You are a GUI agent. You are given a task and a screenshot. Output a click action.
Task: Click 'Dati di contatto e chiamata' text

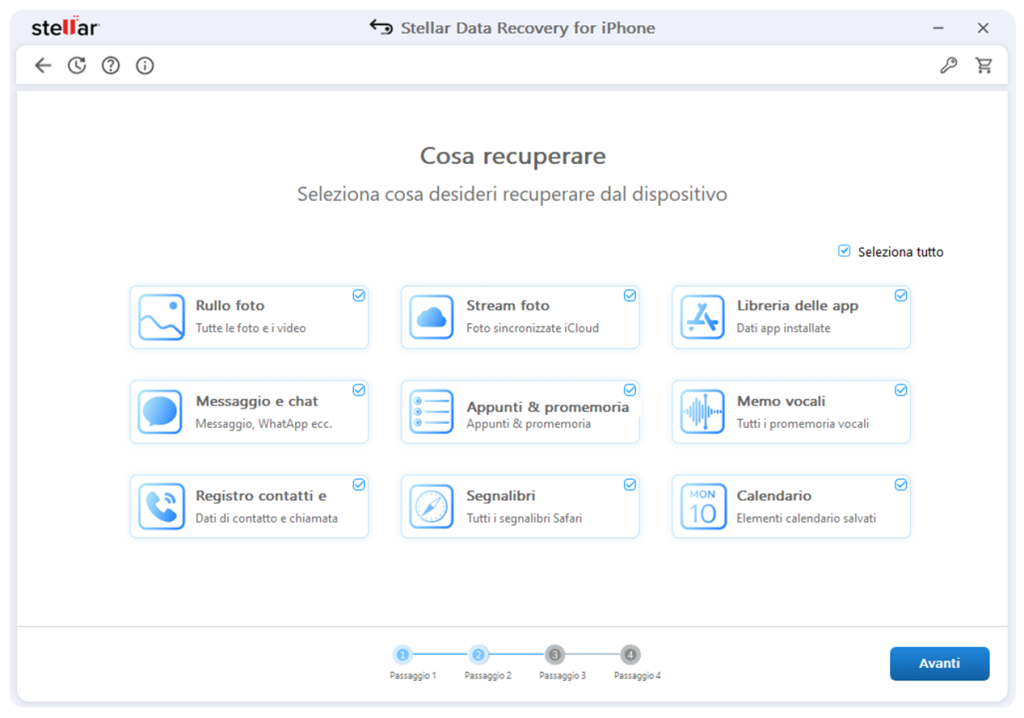coord(266,518)
